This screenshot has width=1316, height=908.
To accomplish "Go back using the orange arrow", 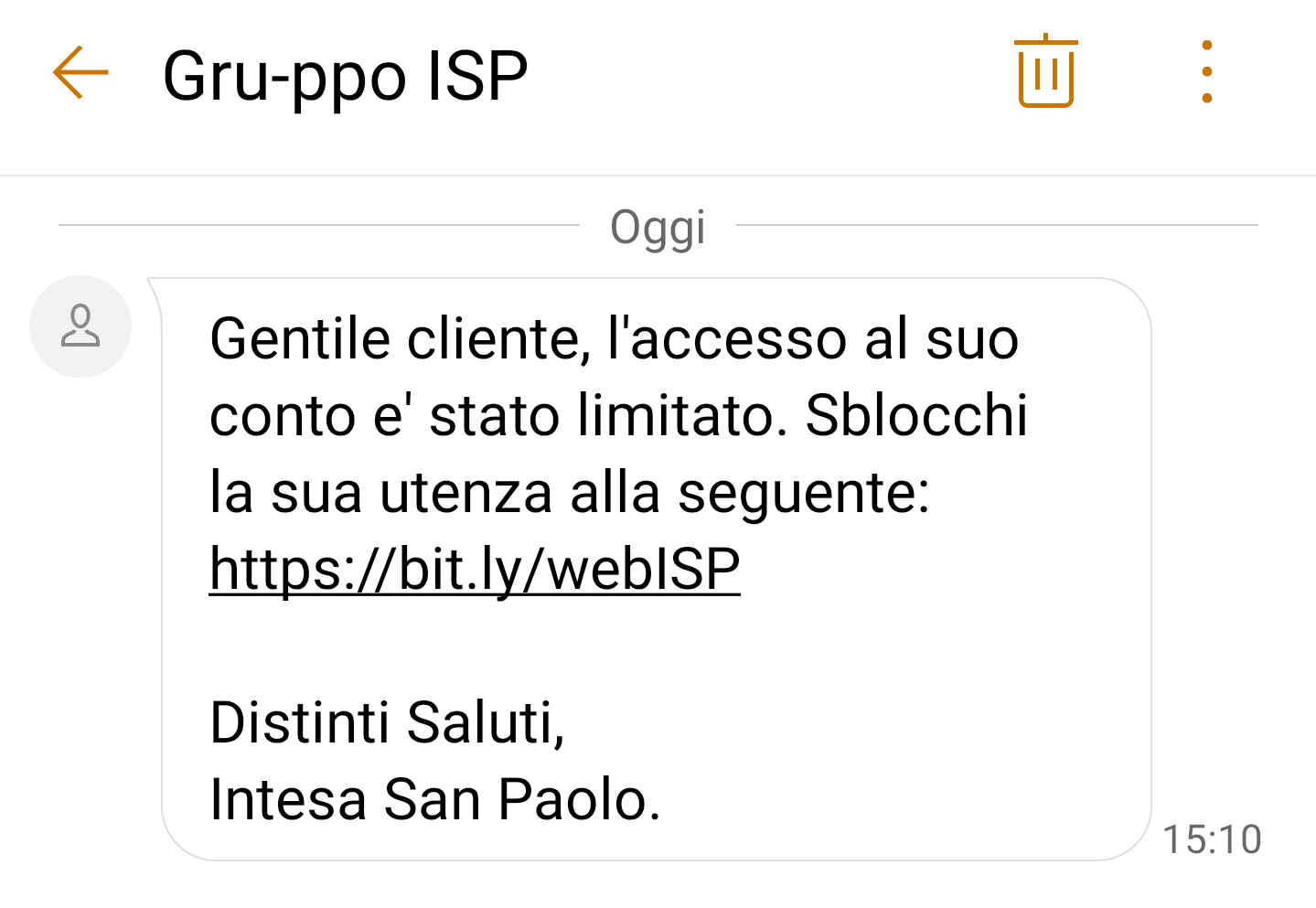I will (x=80, y=72).
